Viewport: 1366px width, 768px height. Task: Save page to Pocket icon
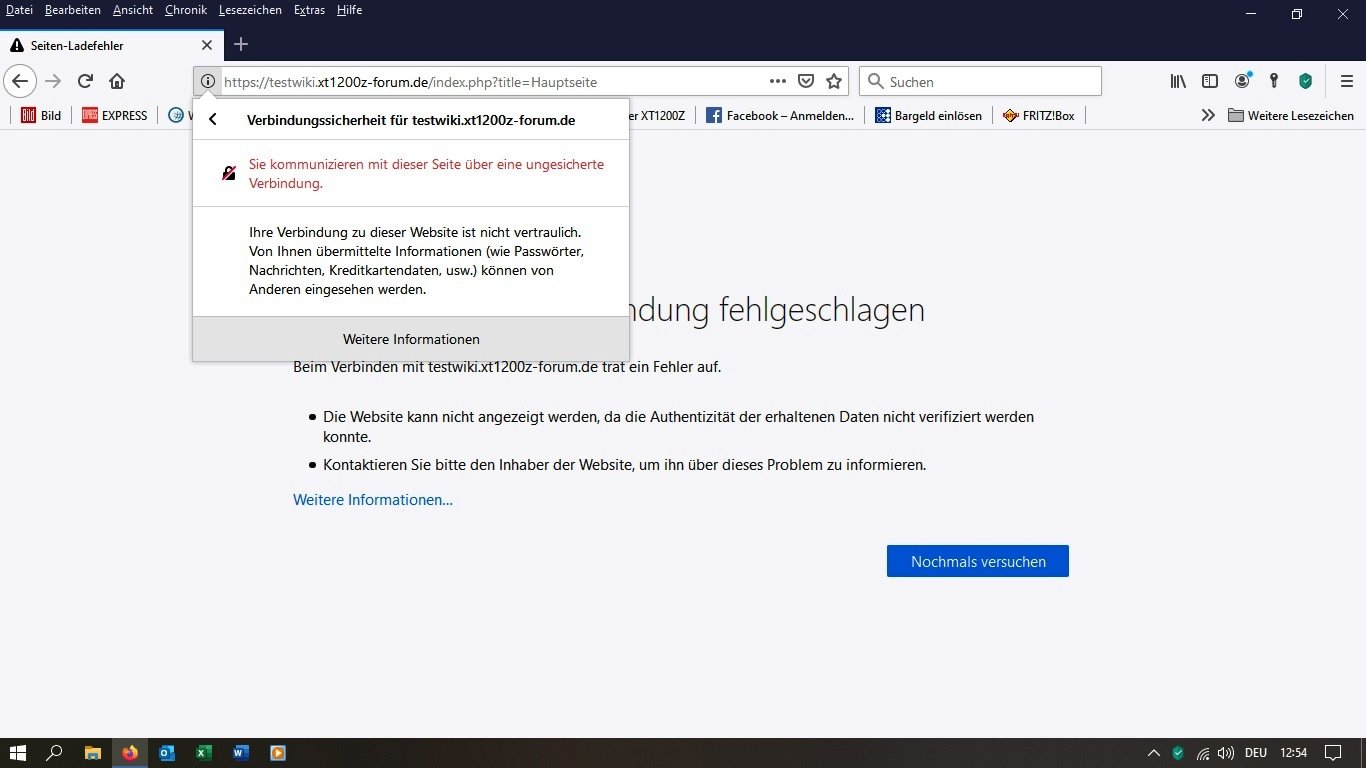(x=806, y=82)
